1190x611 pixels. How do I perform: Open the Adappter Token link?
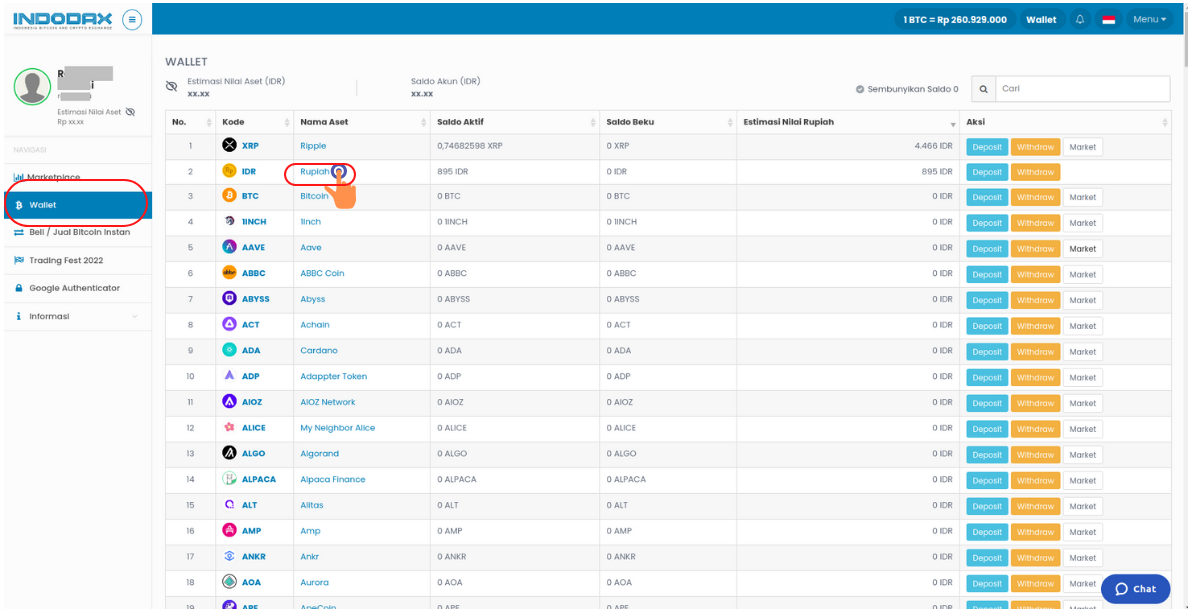[333, 376]
